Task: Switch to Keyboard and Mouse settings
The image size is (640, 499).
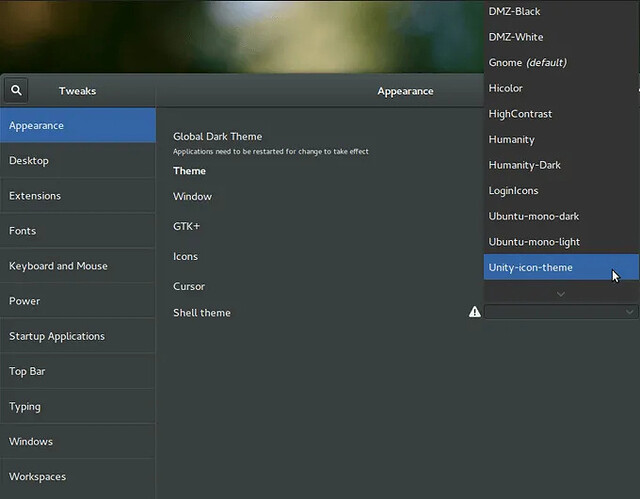Action: (78, 266)
